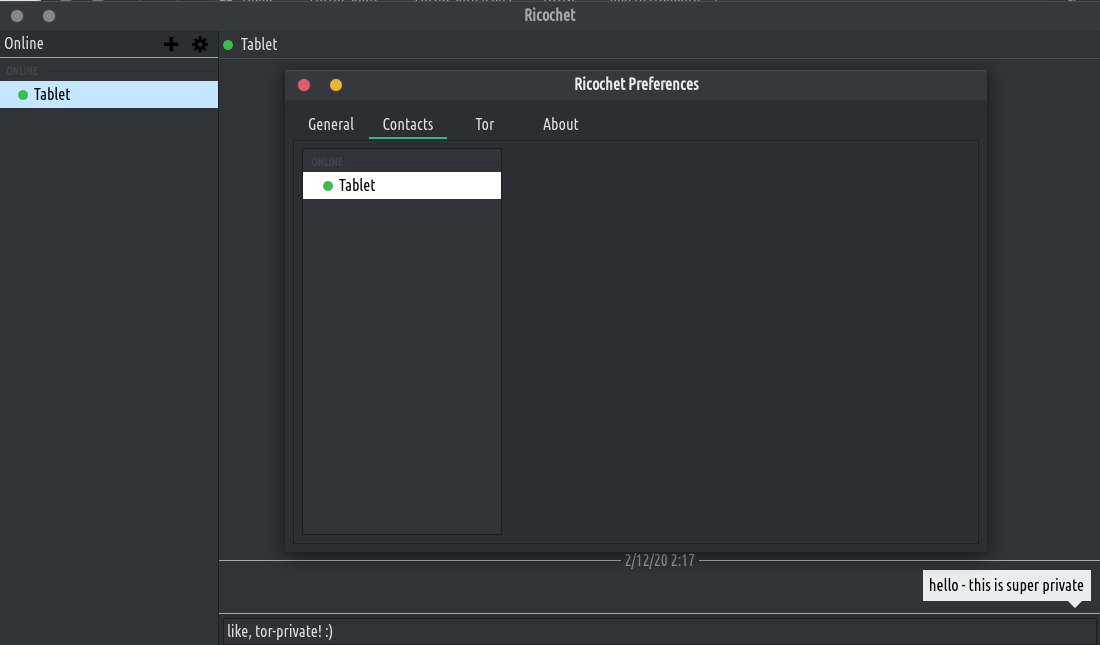This screenshot has height=645, width=1100.
Task: Open the Tor tab
Action: tap(485, 125)
